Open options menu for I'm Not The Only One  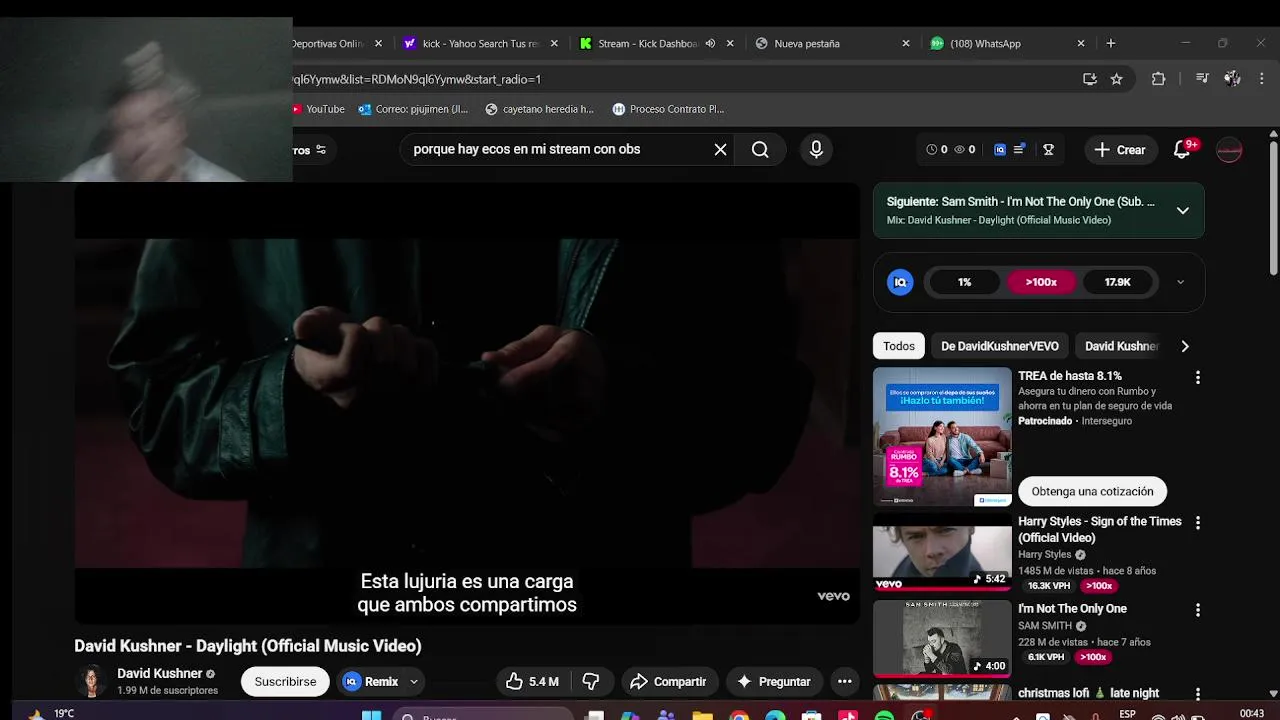tap(1197, 610)
